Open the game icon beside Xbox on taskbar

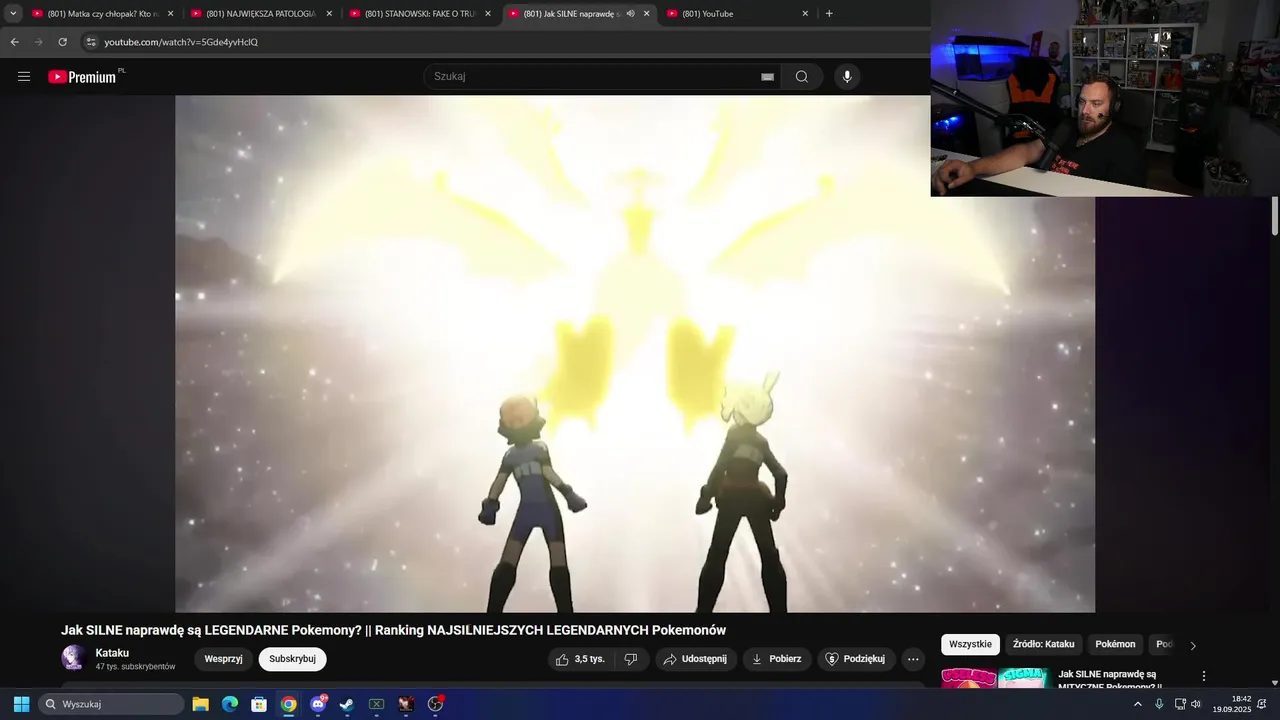click(x=406, y=704)
